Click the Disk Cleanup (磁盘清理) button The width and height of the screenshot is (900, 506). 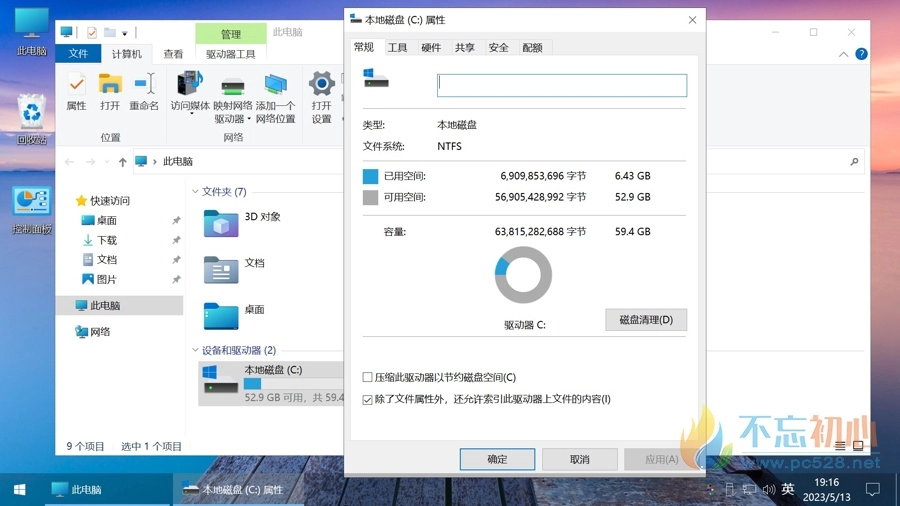click(x=646, y=320)
